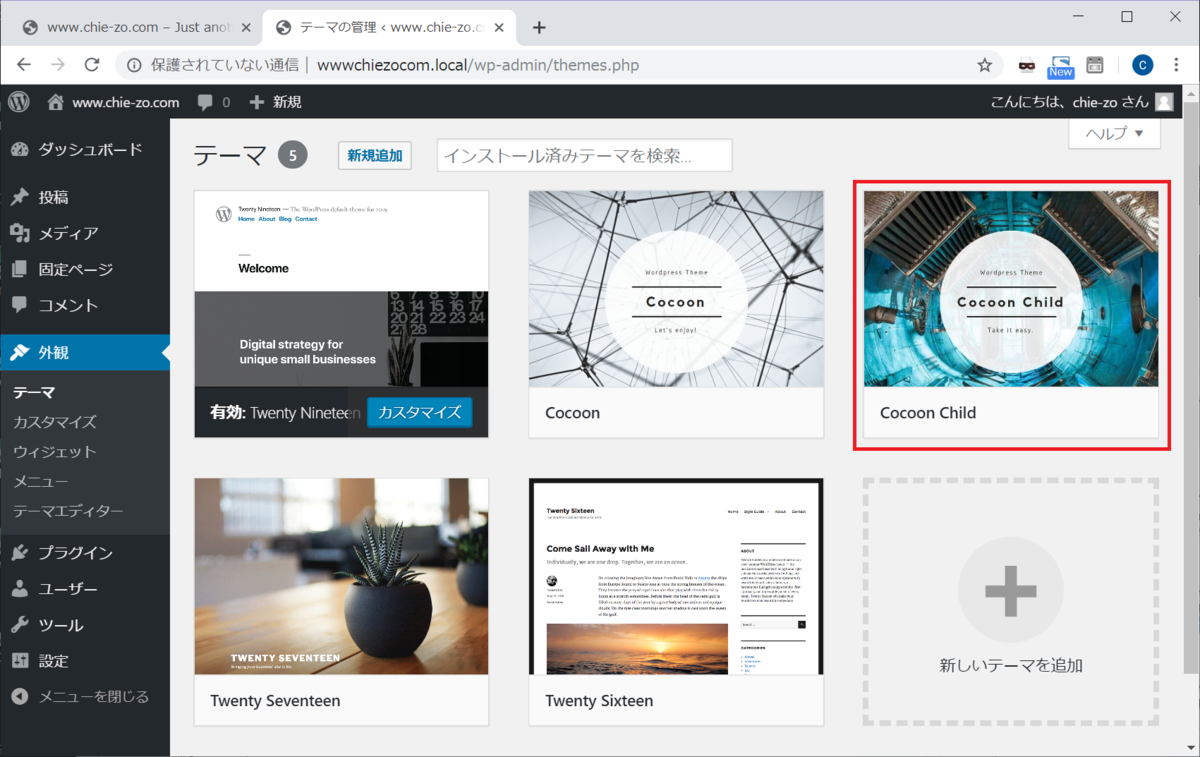
Task: Click browser back arrow
Action: [x=24, y=65]
